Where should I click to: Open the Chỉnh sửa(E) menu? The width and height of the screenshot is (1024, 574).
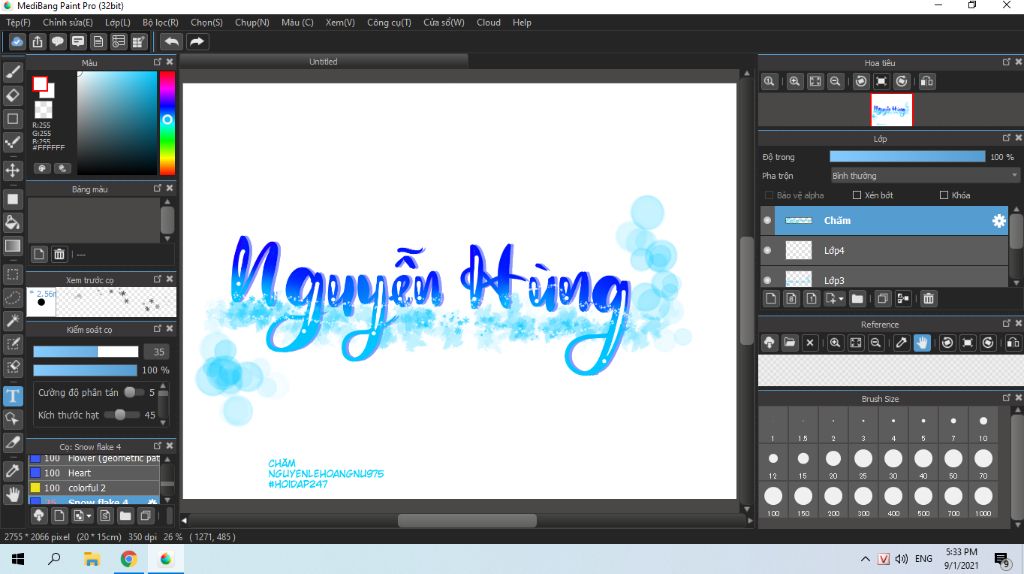(68, 22)
